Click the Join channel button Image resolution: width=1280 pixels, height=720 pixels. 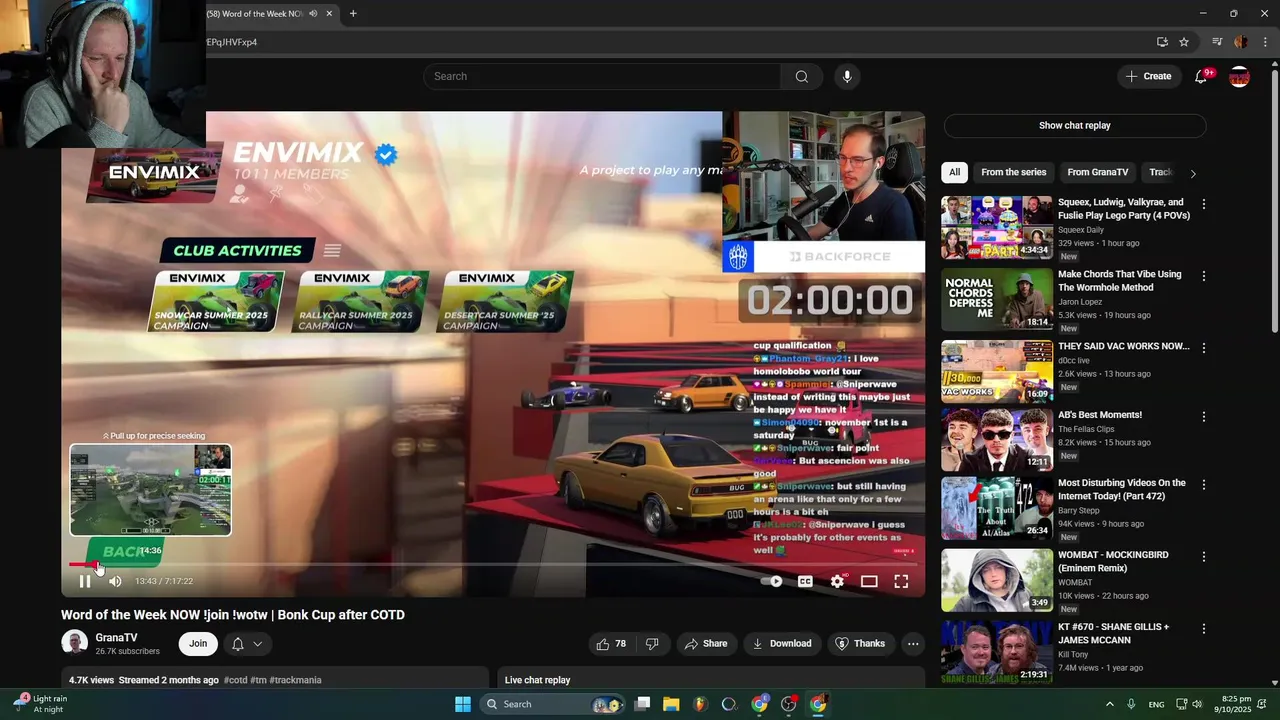pos(198,644)
